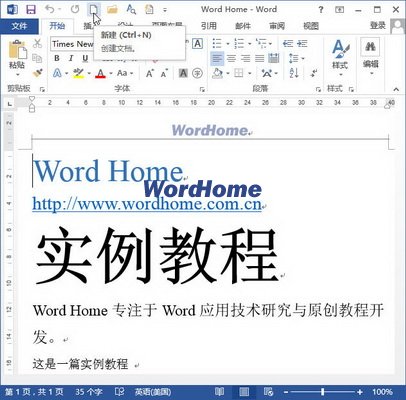
Task: Toggle character border A
Action: 198,44
